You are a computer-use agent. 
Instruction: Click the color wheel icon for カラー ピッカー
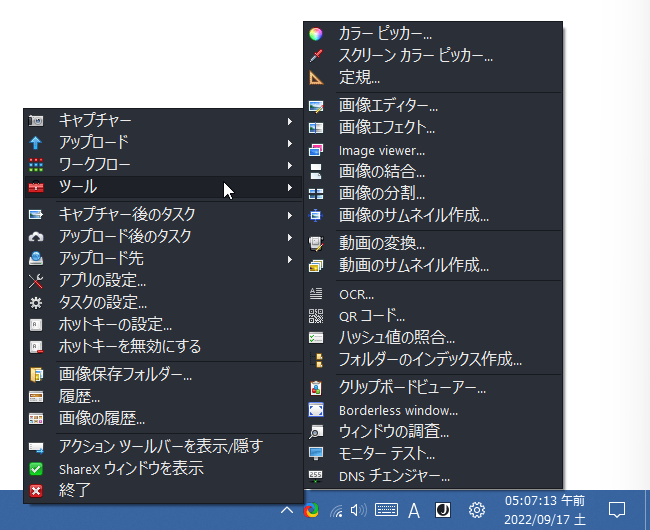316,34
